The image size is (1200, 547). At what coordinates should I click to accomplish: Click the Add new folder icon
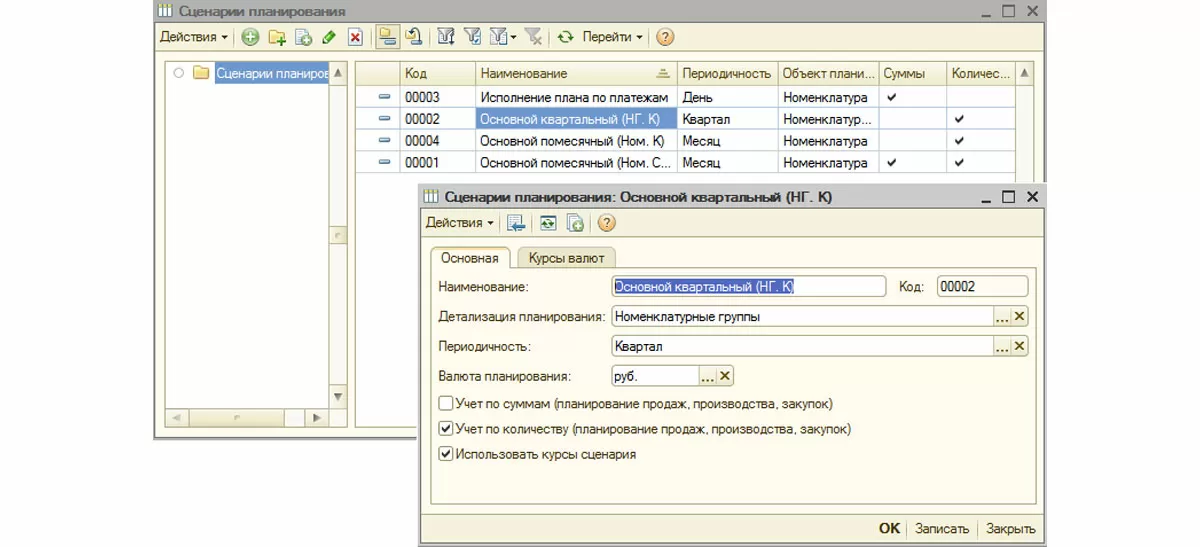[x=277, y=37]
